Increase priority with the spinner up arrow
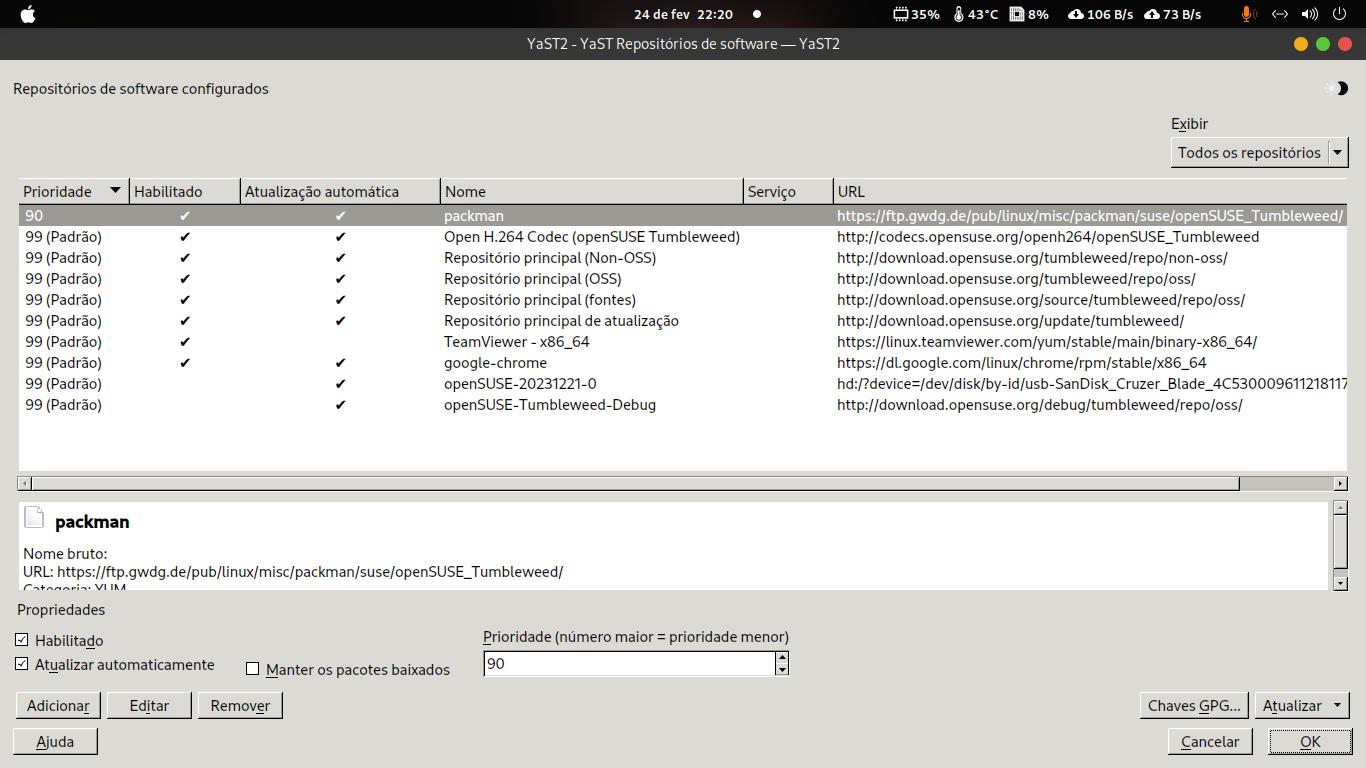1366x768 pixels. click(x=782, y=657)
